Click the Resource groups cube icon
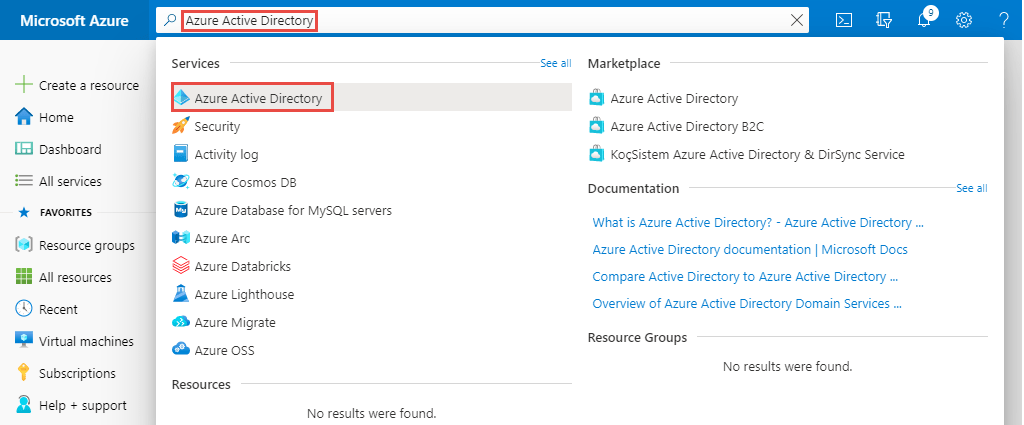The image size is (1024, 425). 24,245
